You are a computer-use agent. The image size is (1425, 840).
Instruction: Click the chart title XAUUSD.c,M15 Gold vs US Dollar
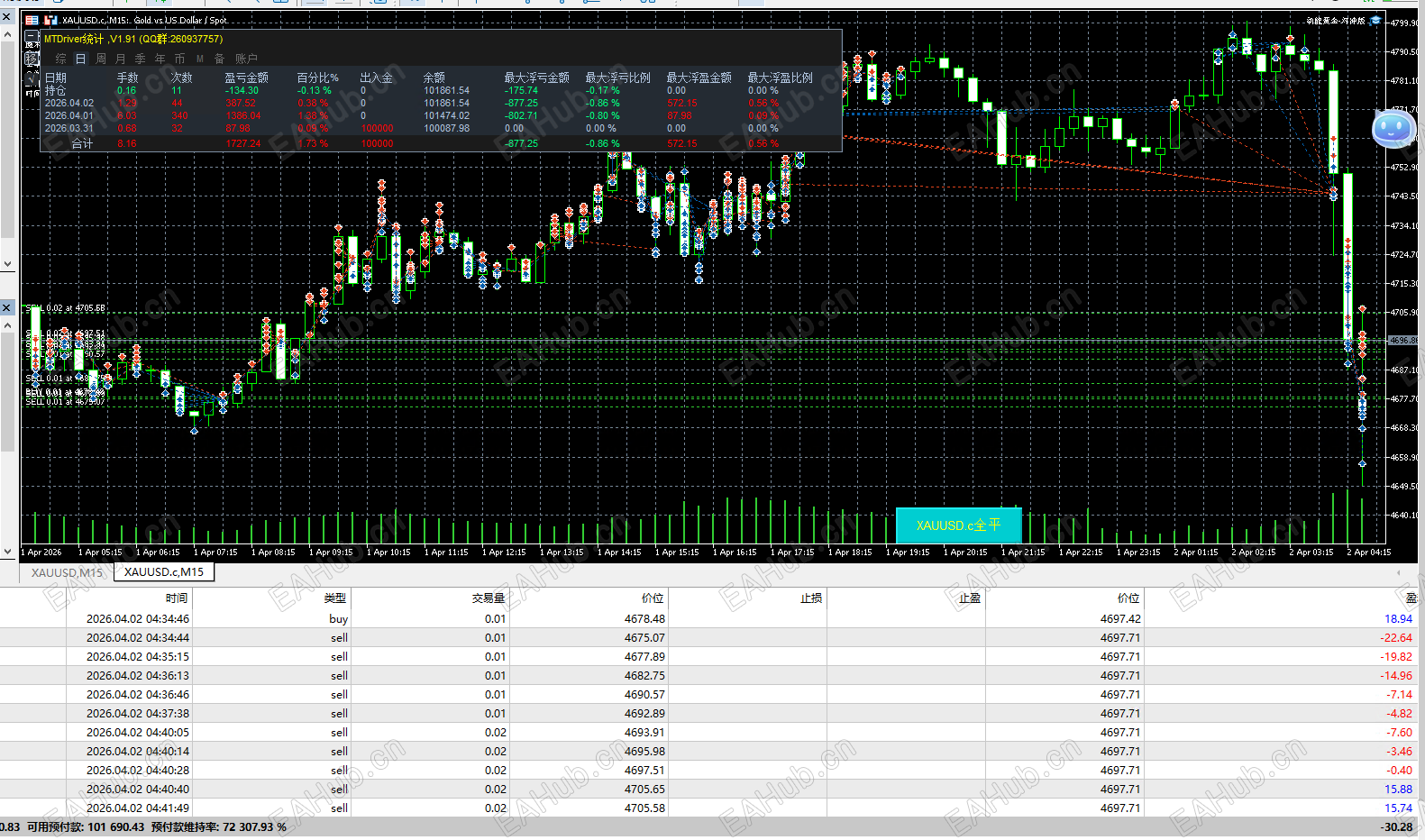(x=144, y=20)
